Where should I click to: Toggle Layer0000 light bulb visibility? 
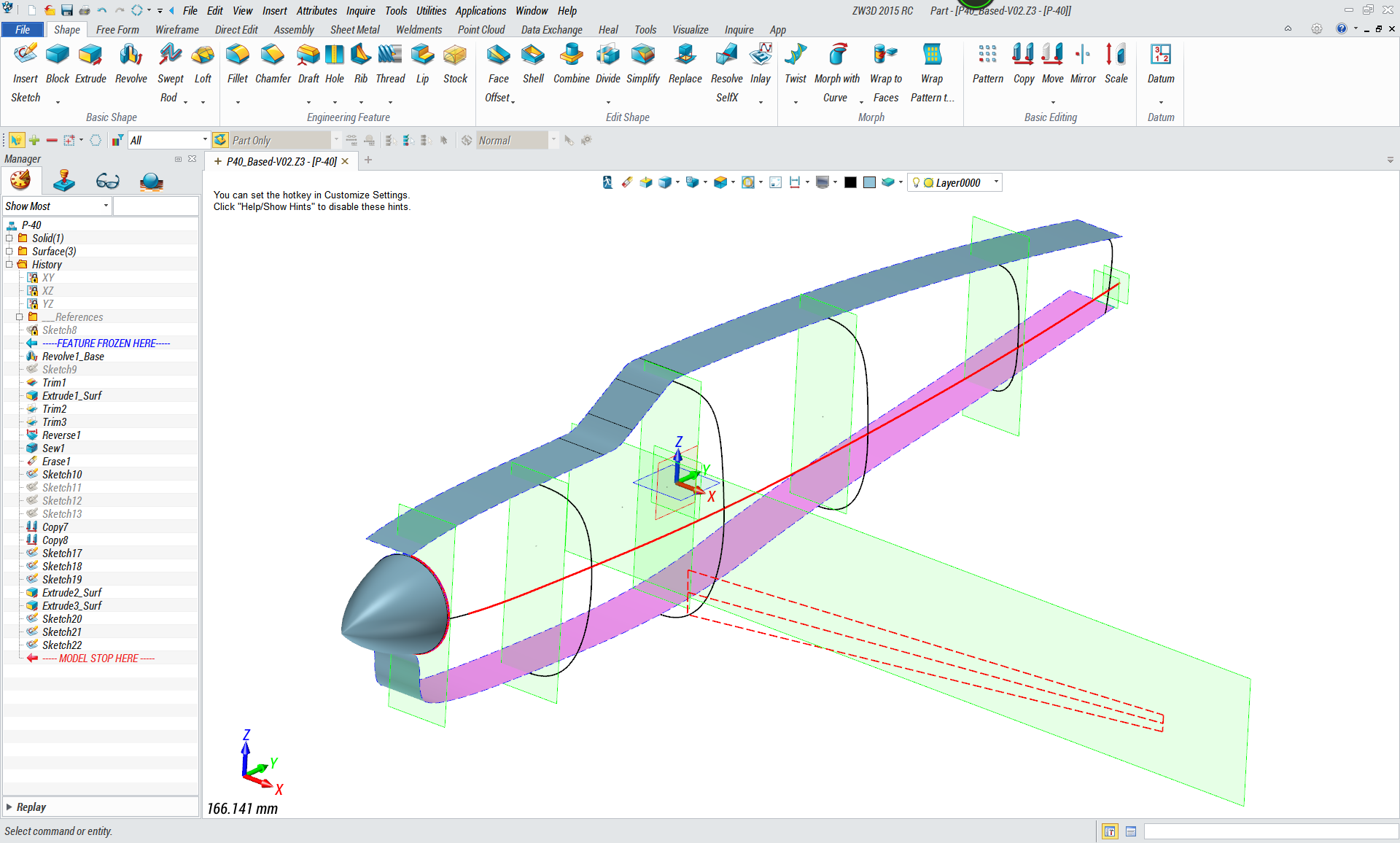917,183
